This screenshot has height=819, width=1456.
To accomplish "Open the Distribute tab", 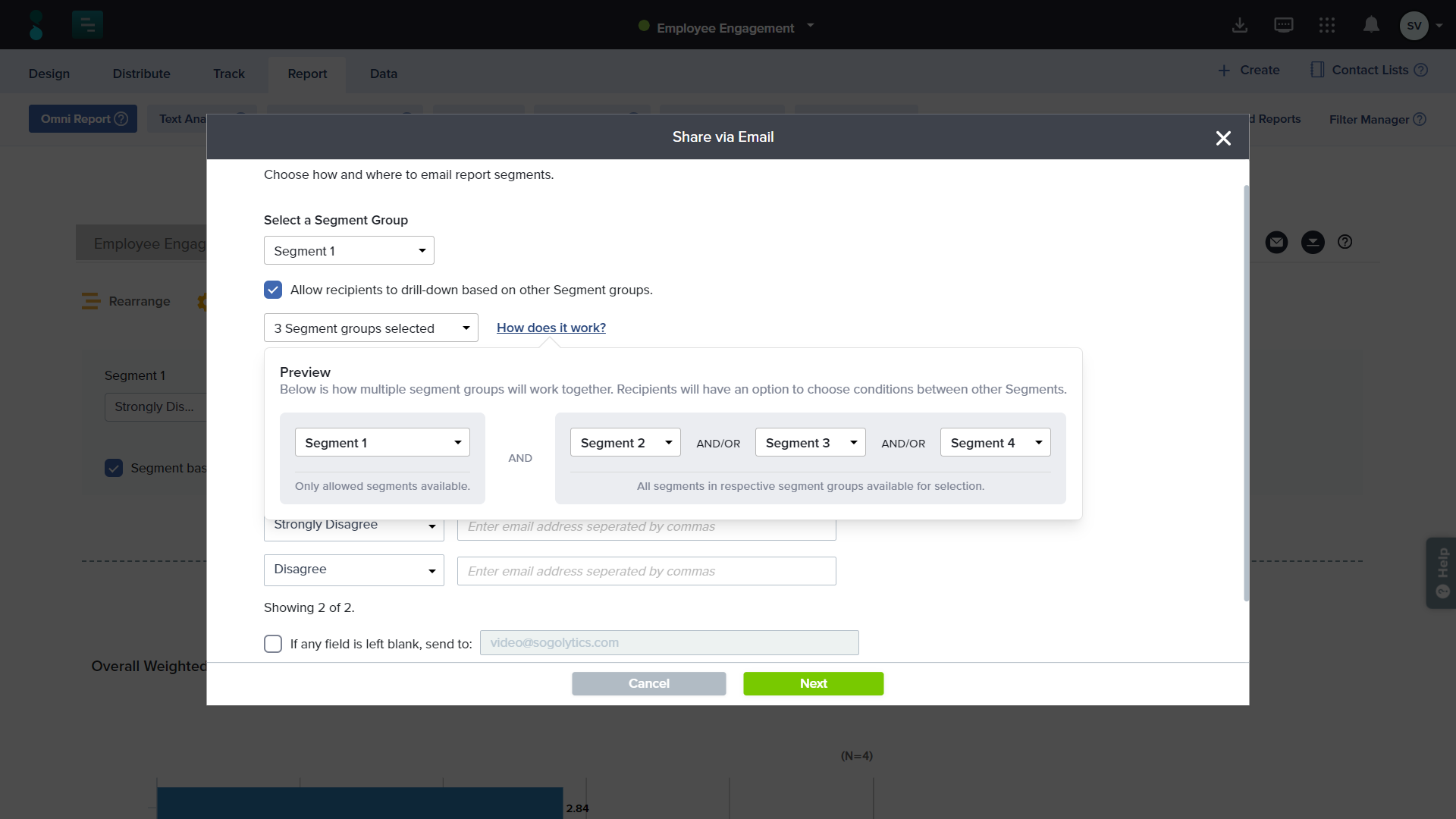I will coord(141,74).
